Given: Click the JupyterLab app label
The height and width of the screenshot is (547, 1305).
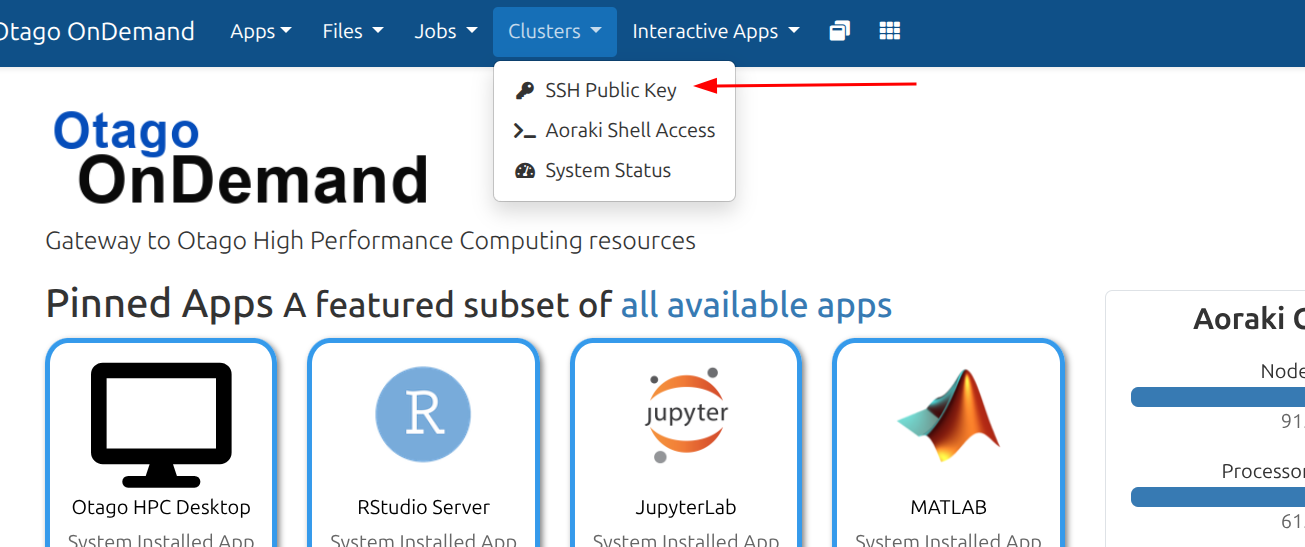Looking at the screenshot, I should tap(686, 507).
